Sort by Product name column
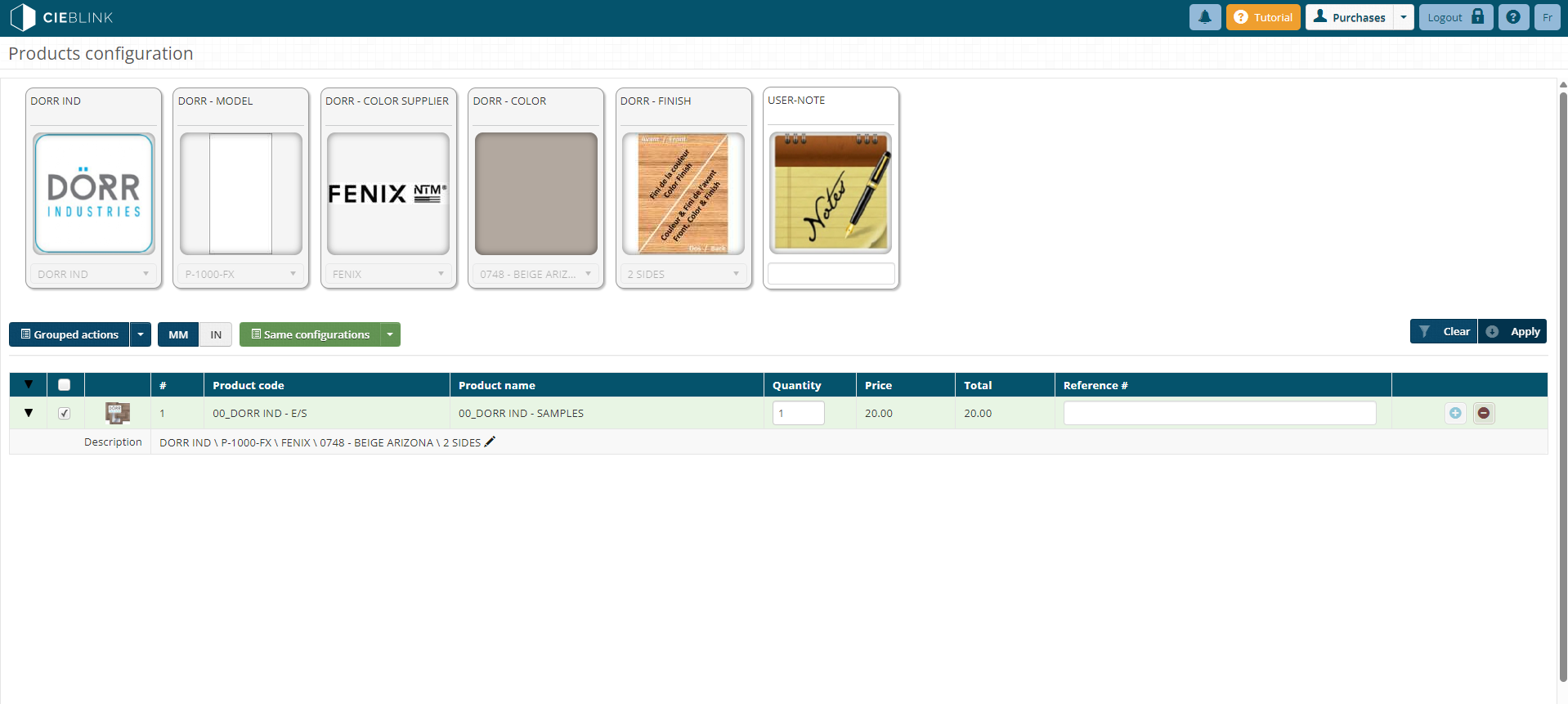 (x=607, y=385)
